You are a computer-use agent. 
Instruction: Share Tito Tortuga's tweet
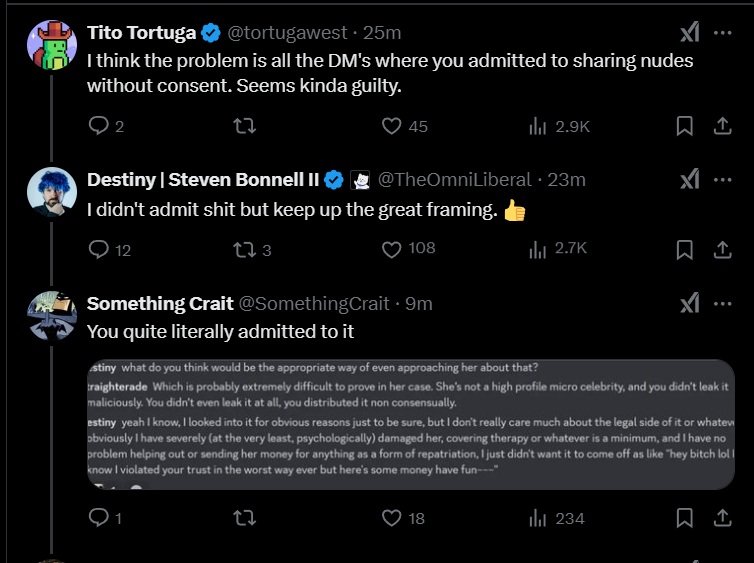coord(721,126)
